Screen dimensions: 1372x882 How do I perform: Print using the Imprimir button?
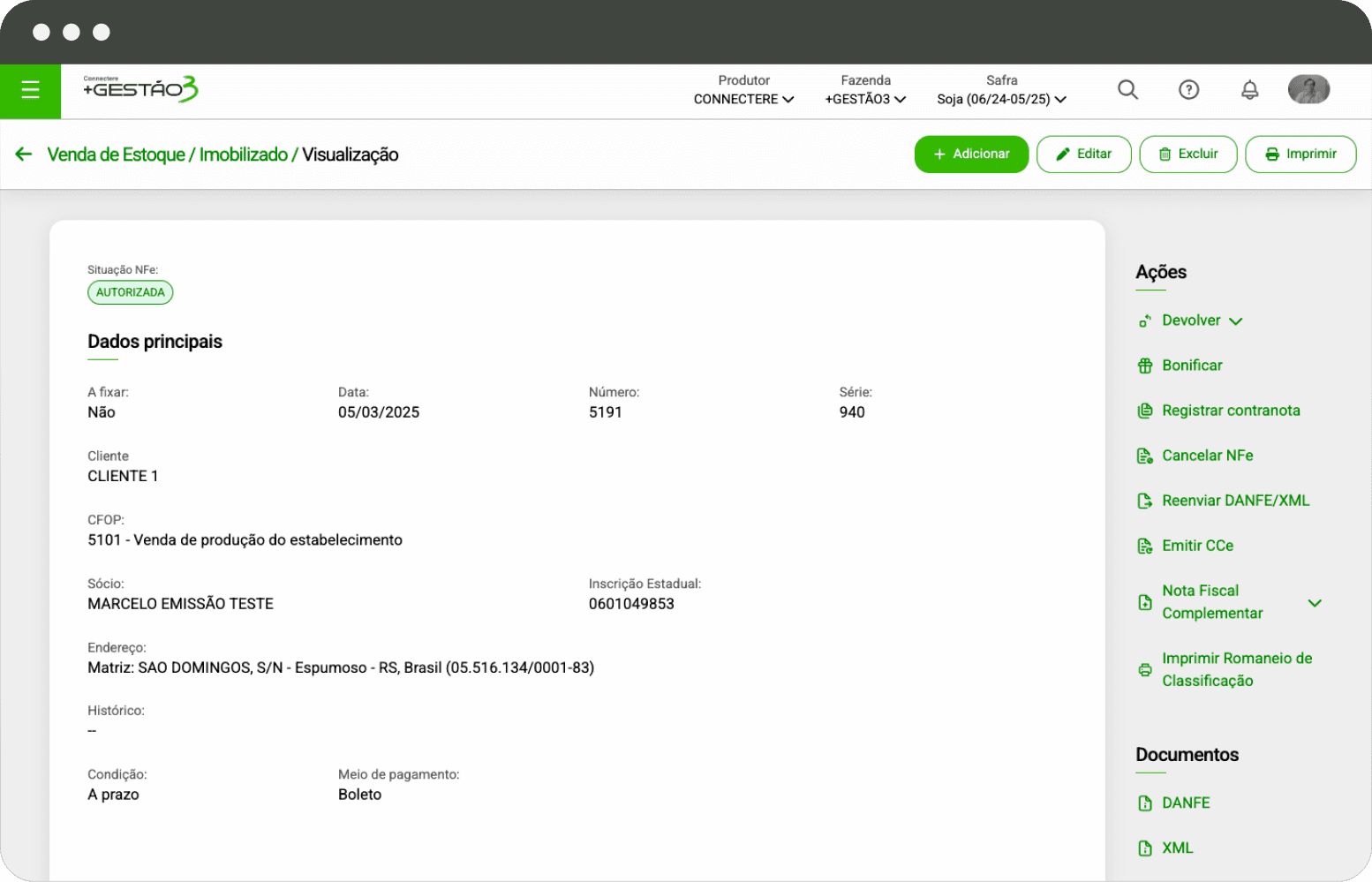point(1300,155)
